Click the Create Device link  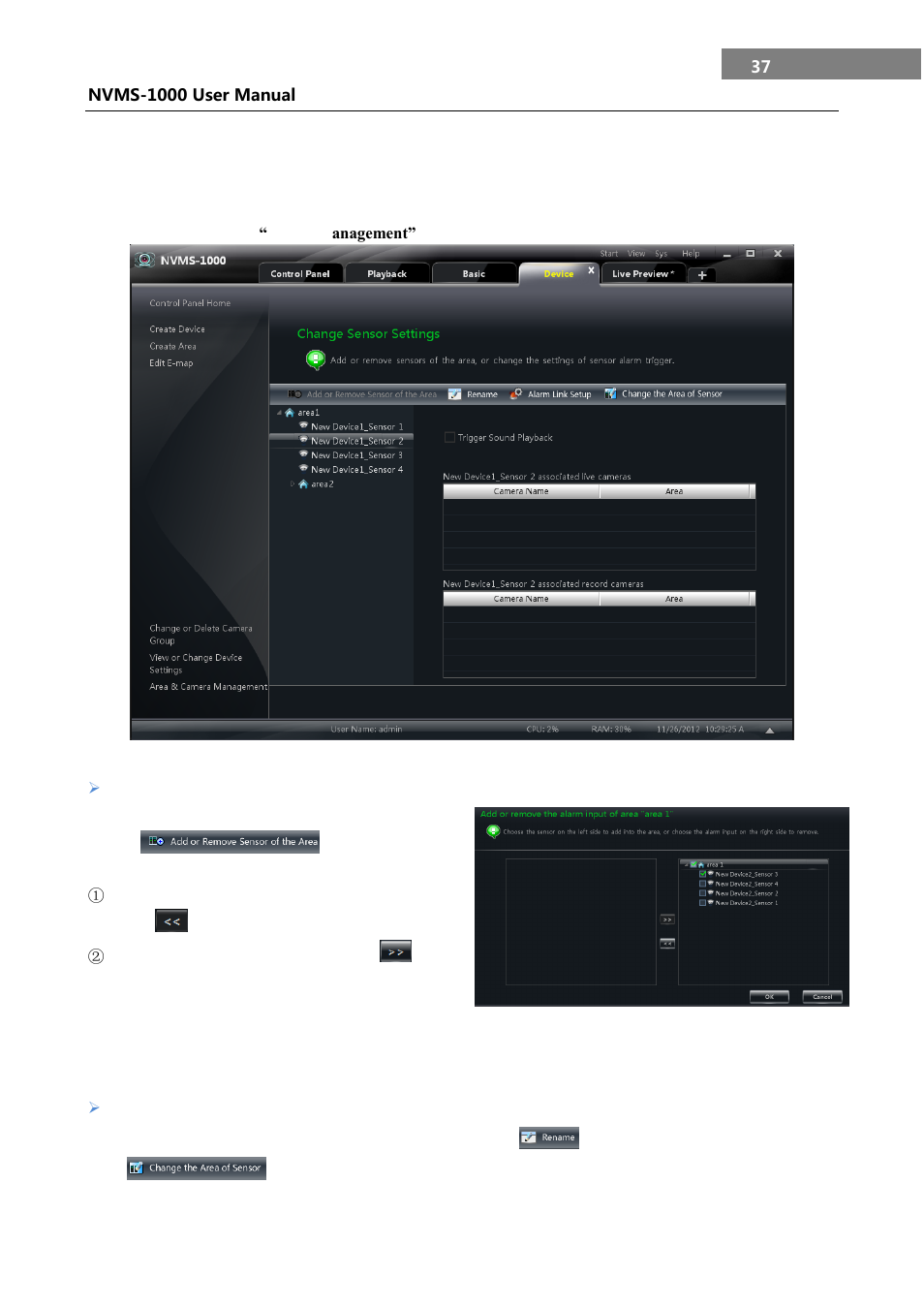point(177,329)
